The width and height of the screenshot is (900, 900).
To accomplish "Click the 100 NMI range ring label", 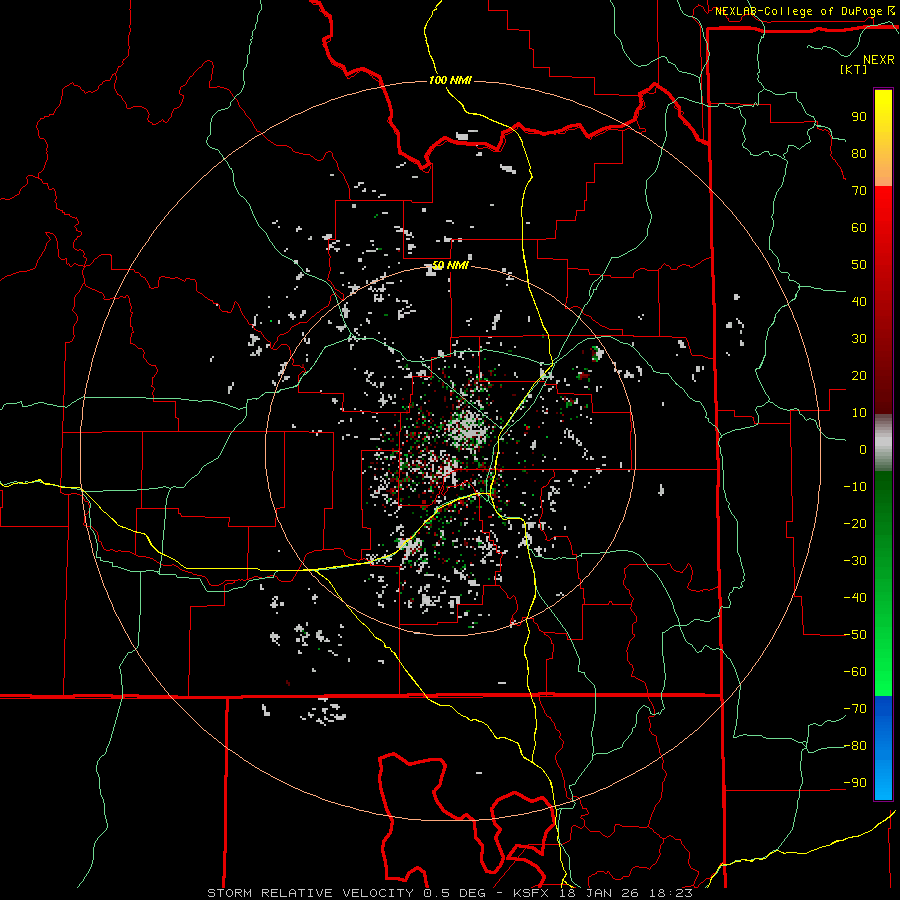I will (x=450, y=80).
